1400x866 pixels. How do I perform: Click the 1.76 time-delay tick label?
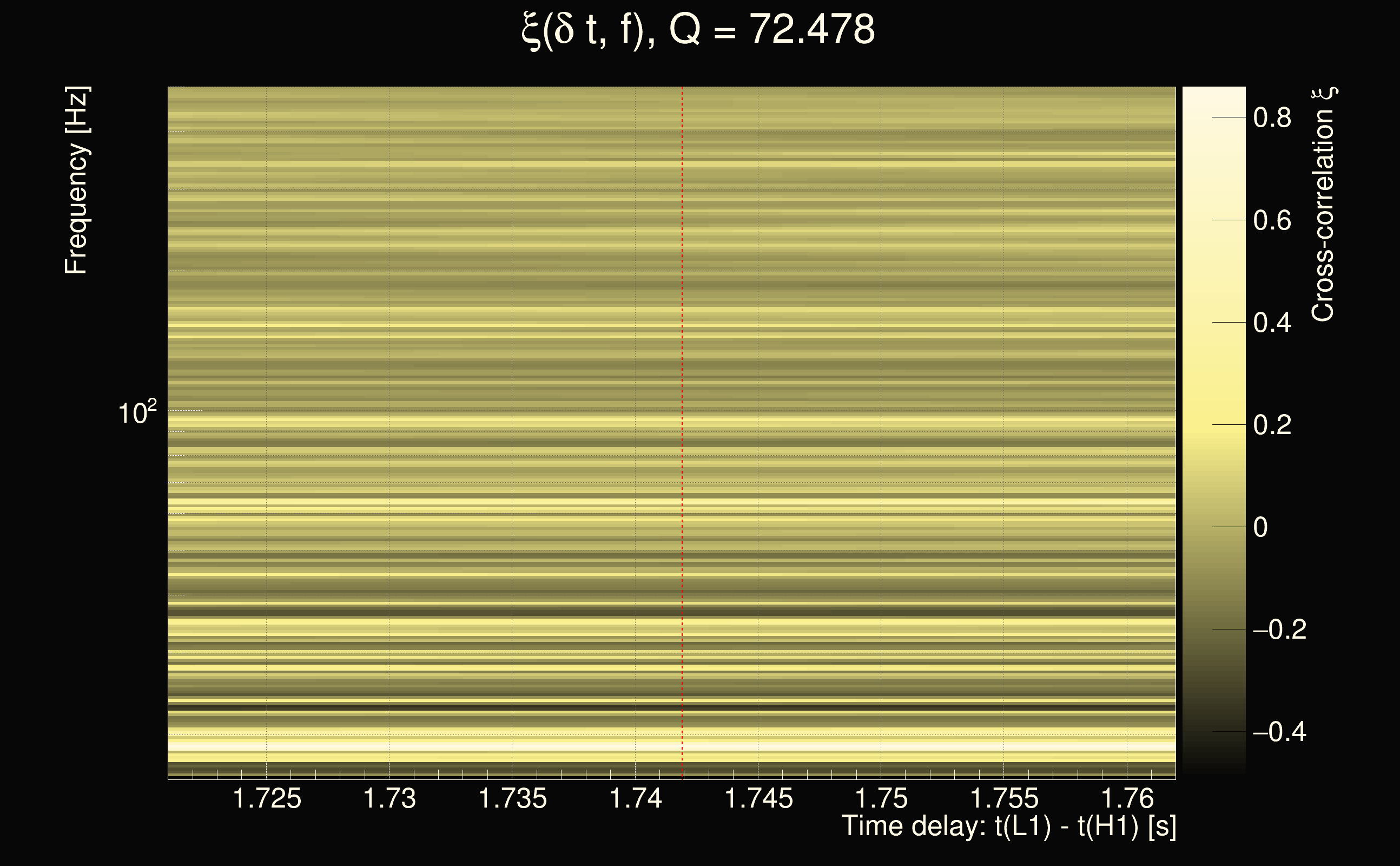point(1127,798)
